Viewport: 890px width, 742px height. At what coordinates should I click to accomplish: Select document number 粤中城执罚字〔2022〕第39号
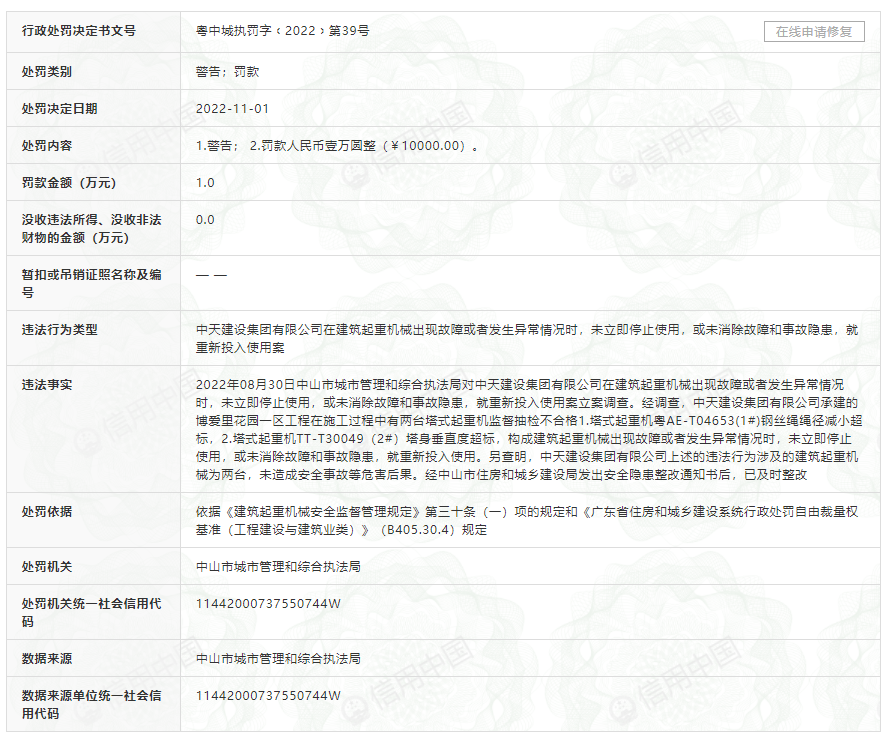click(282, 31)
